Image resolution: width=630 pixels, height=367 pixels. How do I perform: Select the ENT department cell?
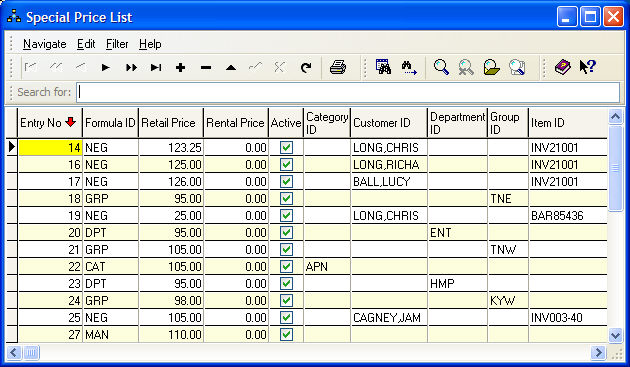click(457, 232)
